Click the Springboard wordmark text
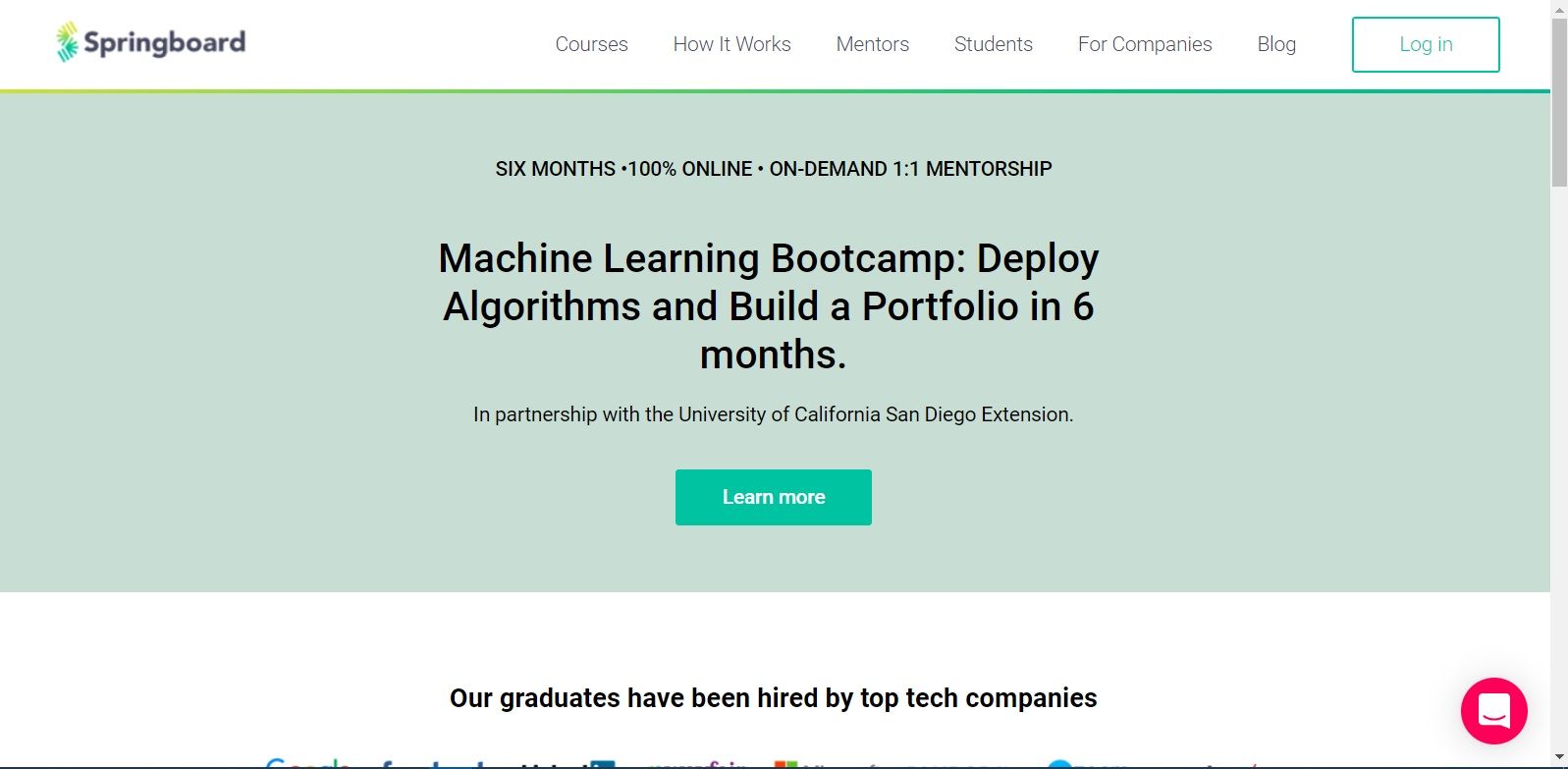Image resolution: width=1568 pixels, height=769 pixels. pyautogui.click(x=165, y=42)
